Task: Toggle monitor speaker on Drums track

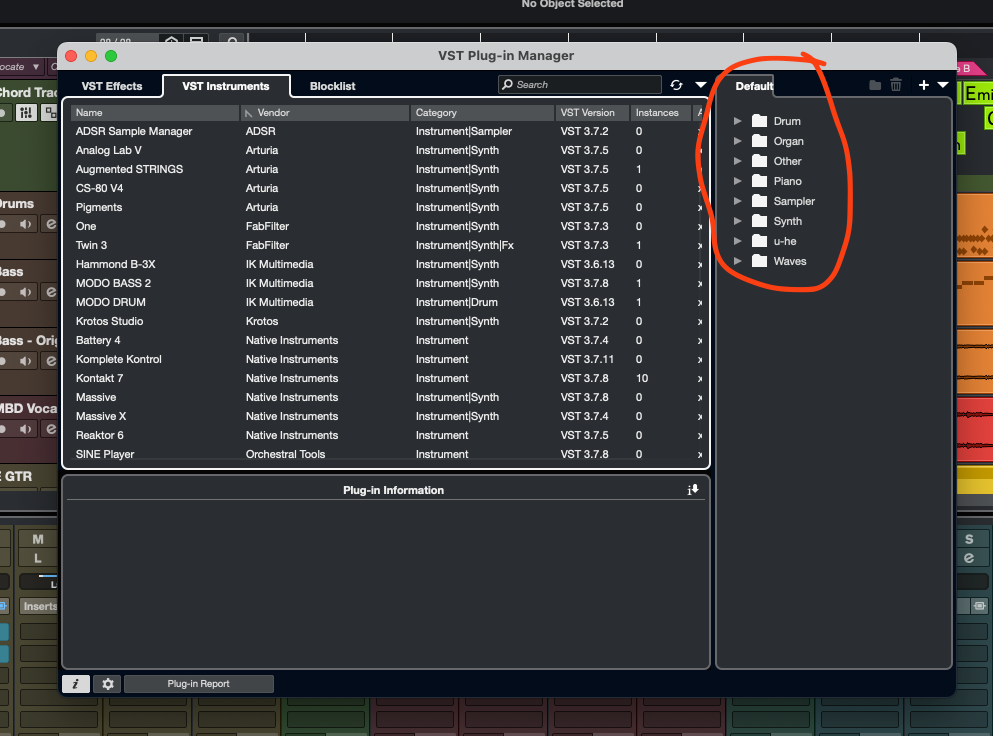Action: pos(25,224)
